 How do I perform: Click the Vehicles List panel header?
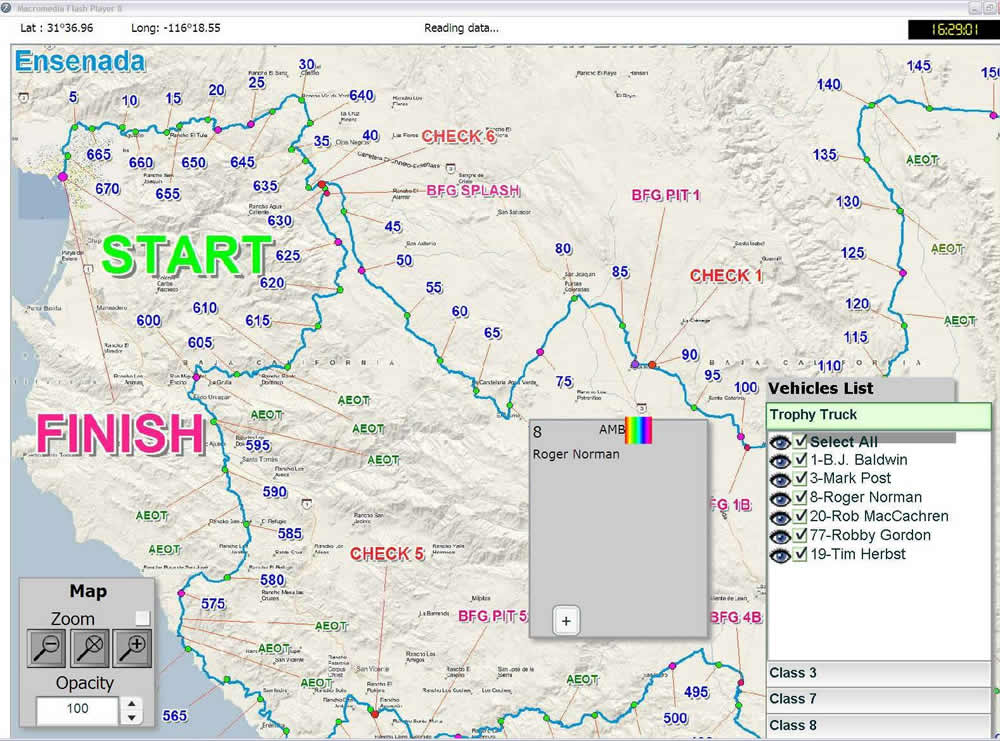[x=860, y=388]
